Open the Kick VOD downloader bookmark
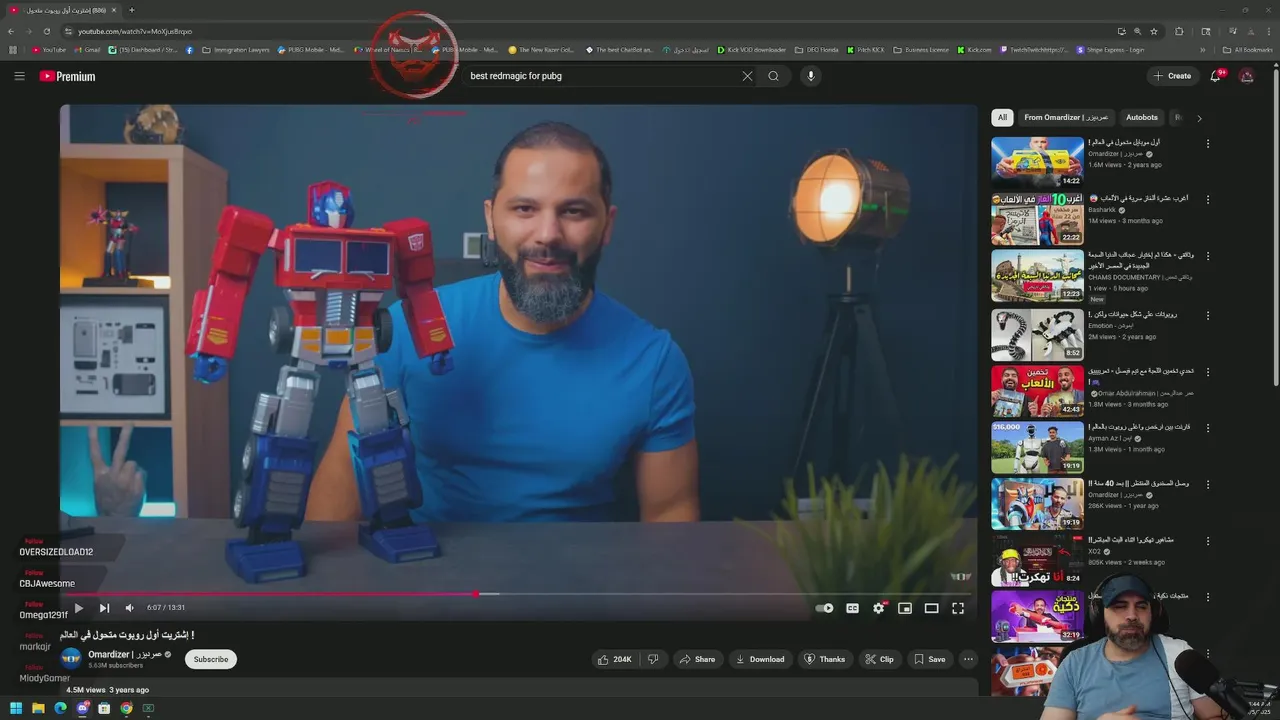The image size is (1280, 720). click(x=751, y=50)
